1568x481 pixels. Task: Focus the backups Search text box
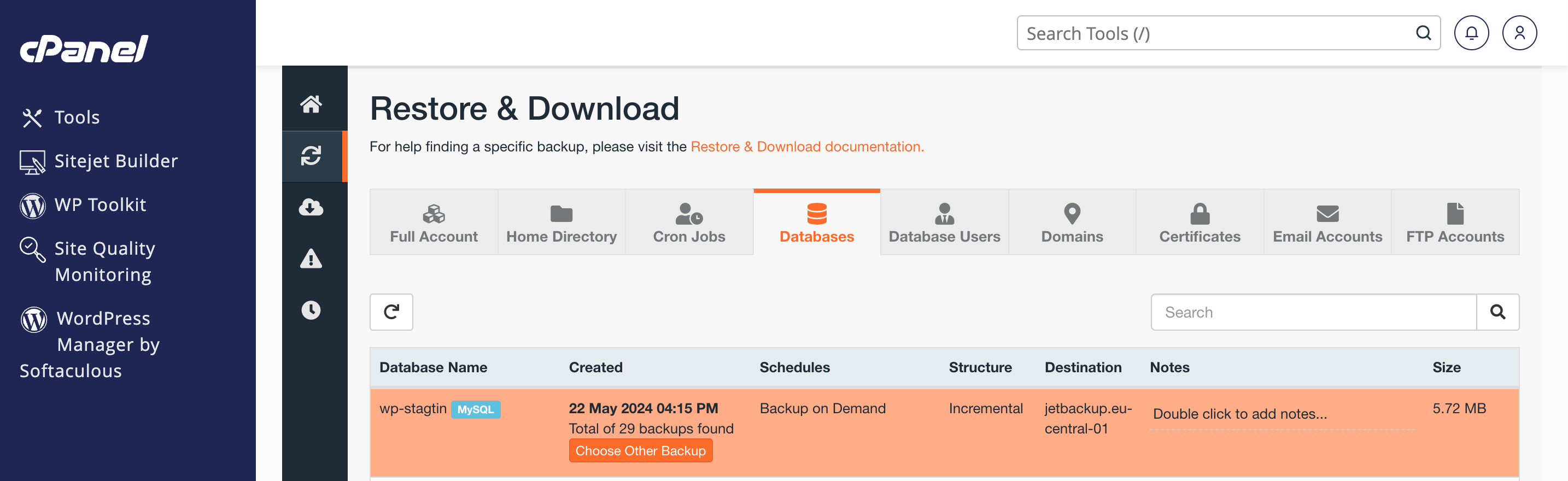click(x=1314, y=312)
